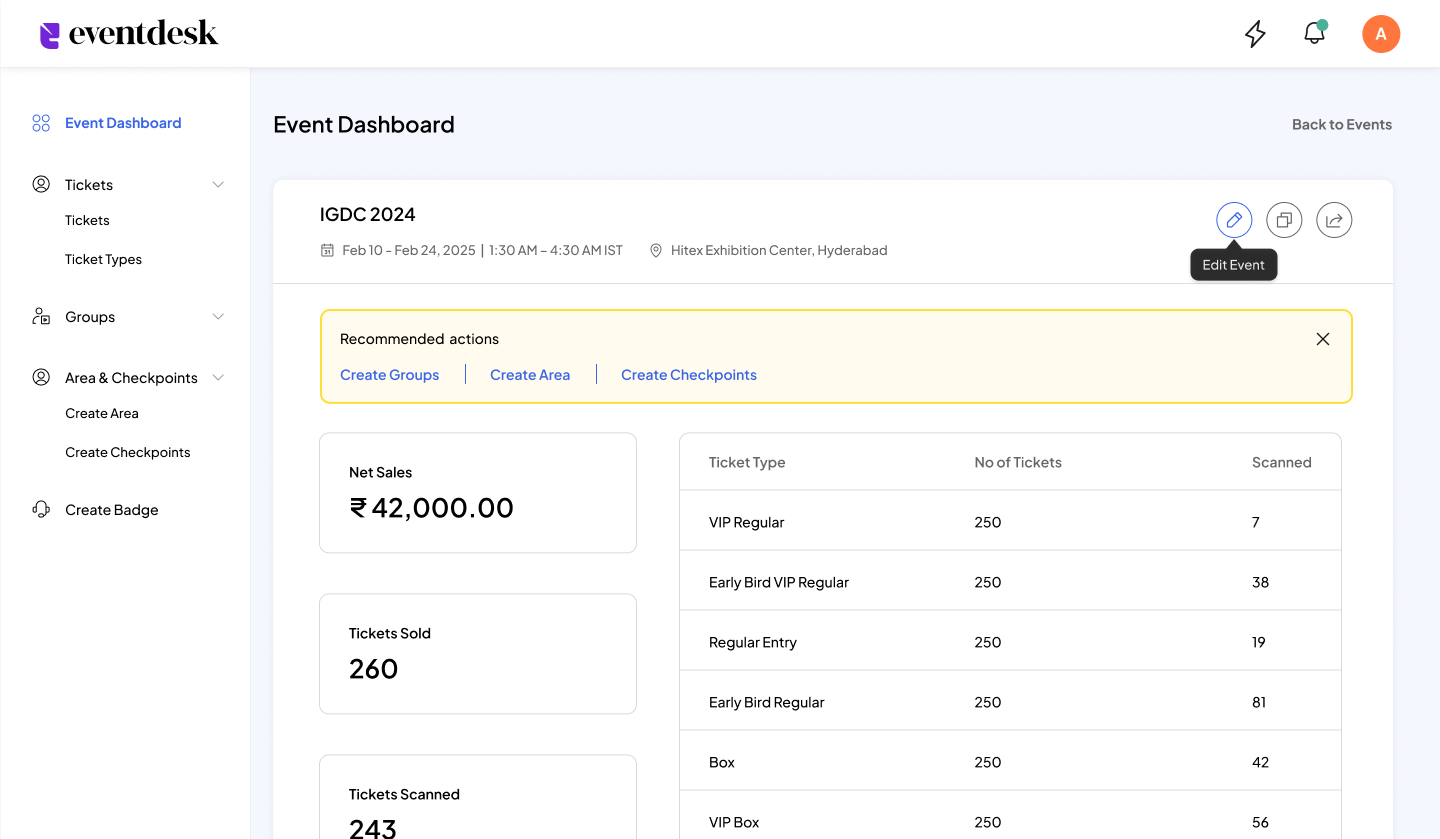Open Event Dashboard in the sidebar

[123, 123]
